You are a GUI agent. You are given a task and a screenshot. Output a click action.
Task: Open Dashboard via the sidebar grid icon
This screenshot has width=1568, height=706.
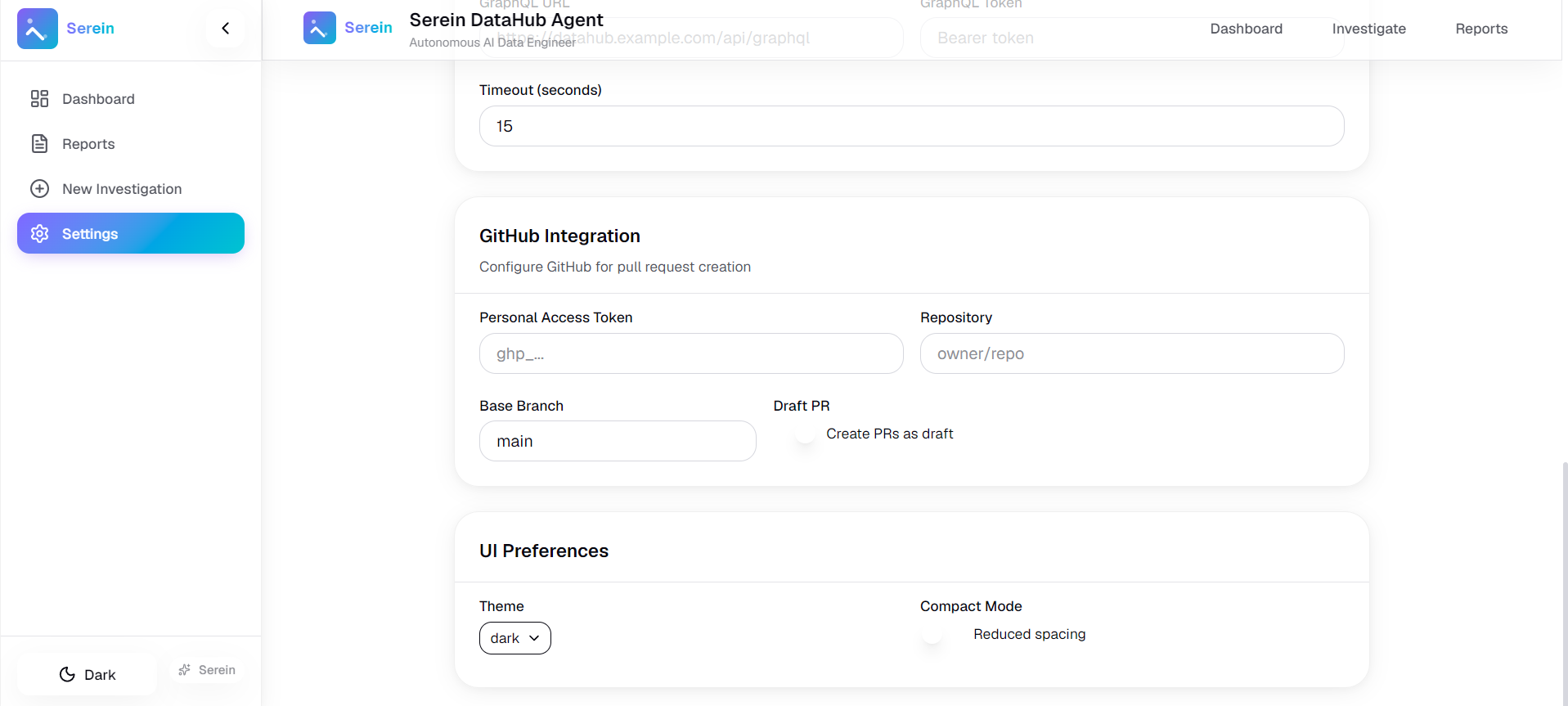click(39, 99)
